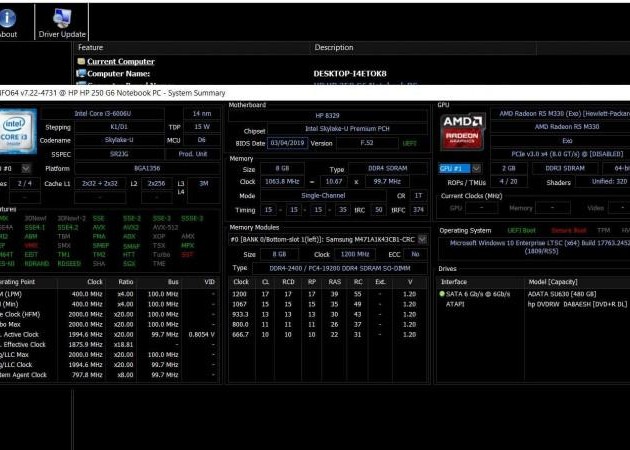The width and height of the screenshot is (630, 450).
Task: Click the Feature column header
Action: tap(90, 47)
